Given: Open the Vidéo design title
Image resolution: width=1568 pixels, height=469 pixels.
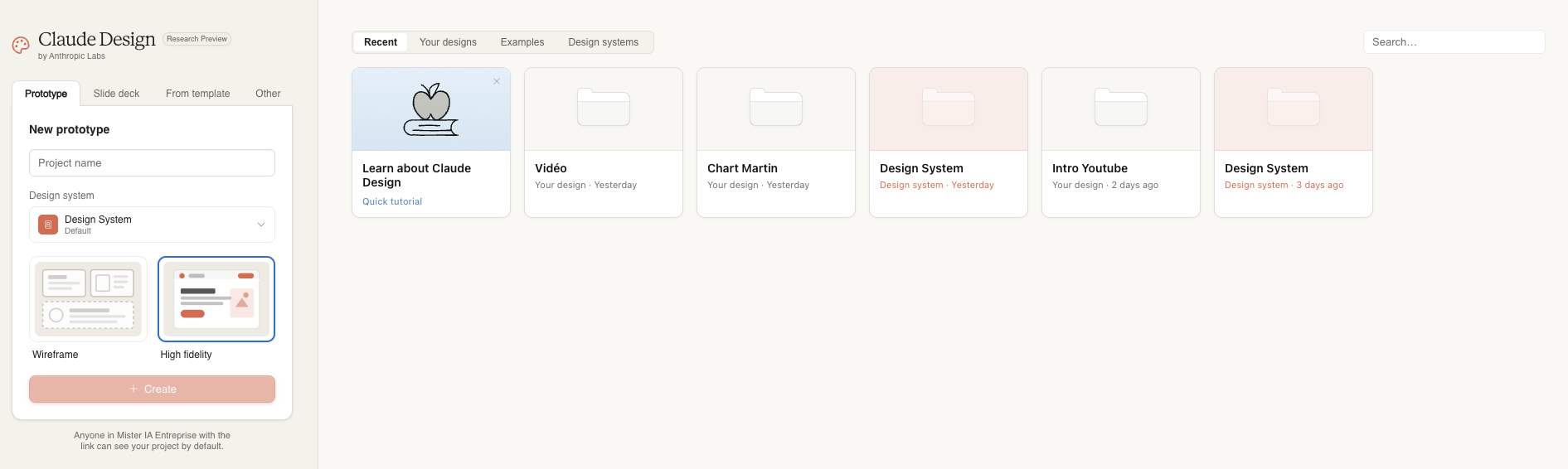Looking at the screenshot, I should [551, 168].
